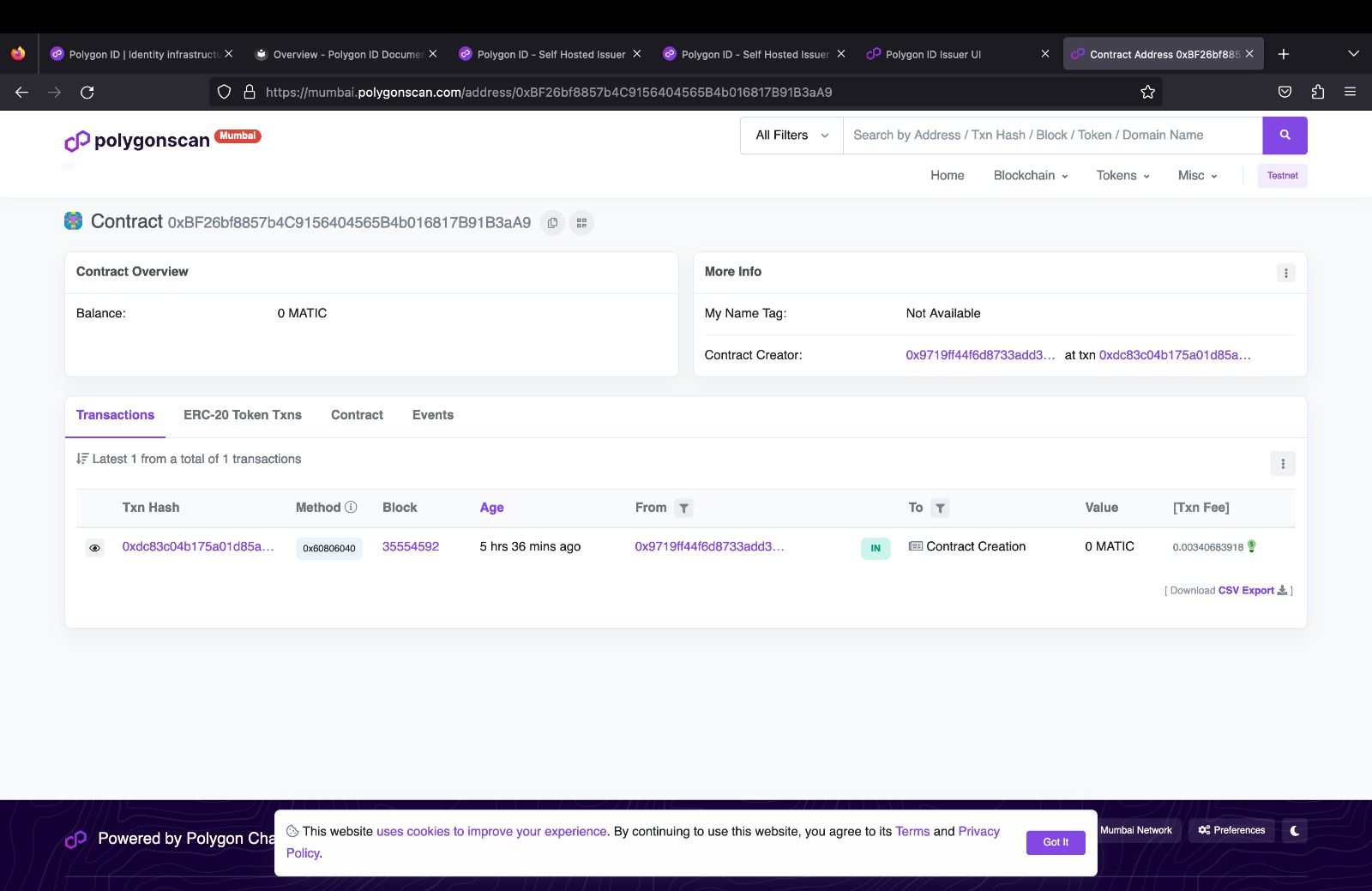Select the Transactions tab
The width and height of the screenshot is (1372, 891).
pyautogui.click(x=115, y=415)
